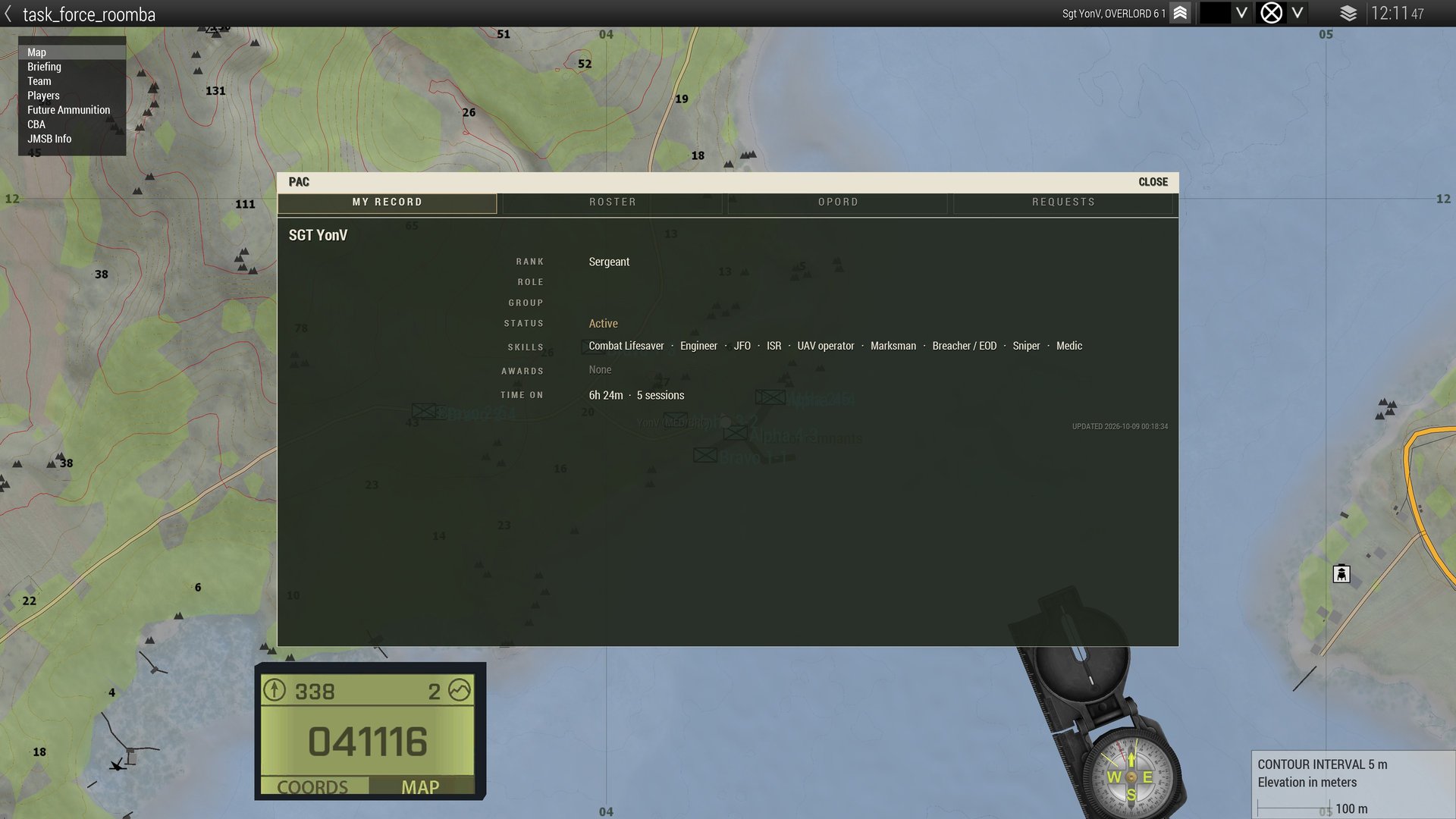Click the GPS grid reading 041116

point(368,742)
